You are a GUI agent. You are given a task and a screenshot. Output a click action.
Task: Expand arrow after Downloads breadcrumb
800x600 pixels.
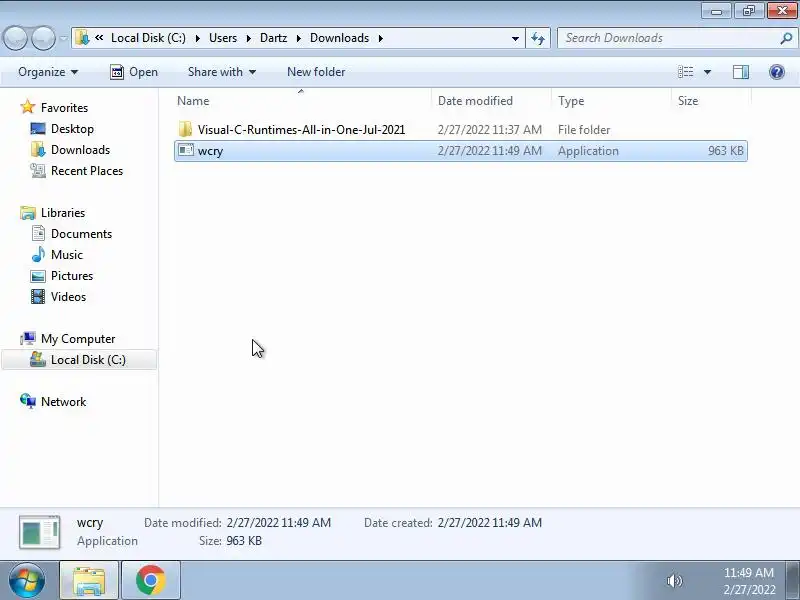[381, 38]
